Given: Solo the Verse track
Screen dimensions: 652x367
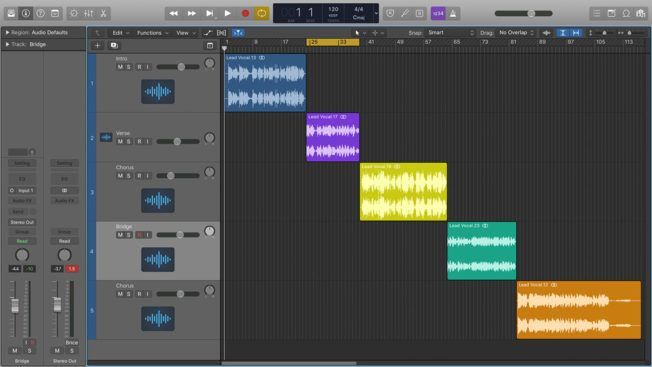Looking at the screenshot, I should click(x=128, y=142).
